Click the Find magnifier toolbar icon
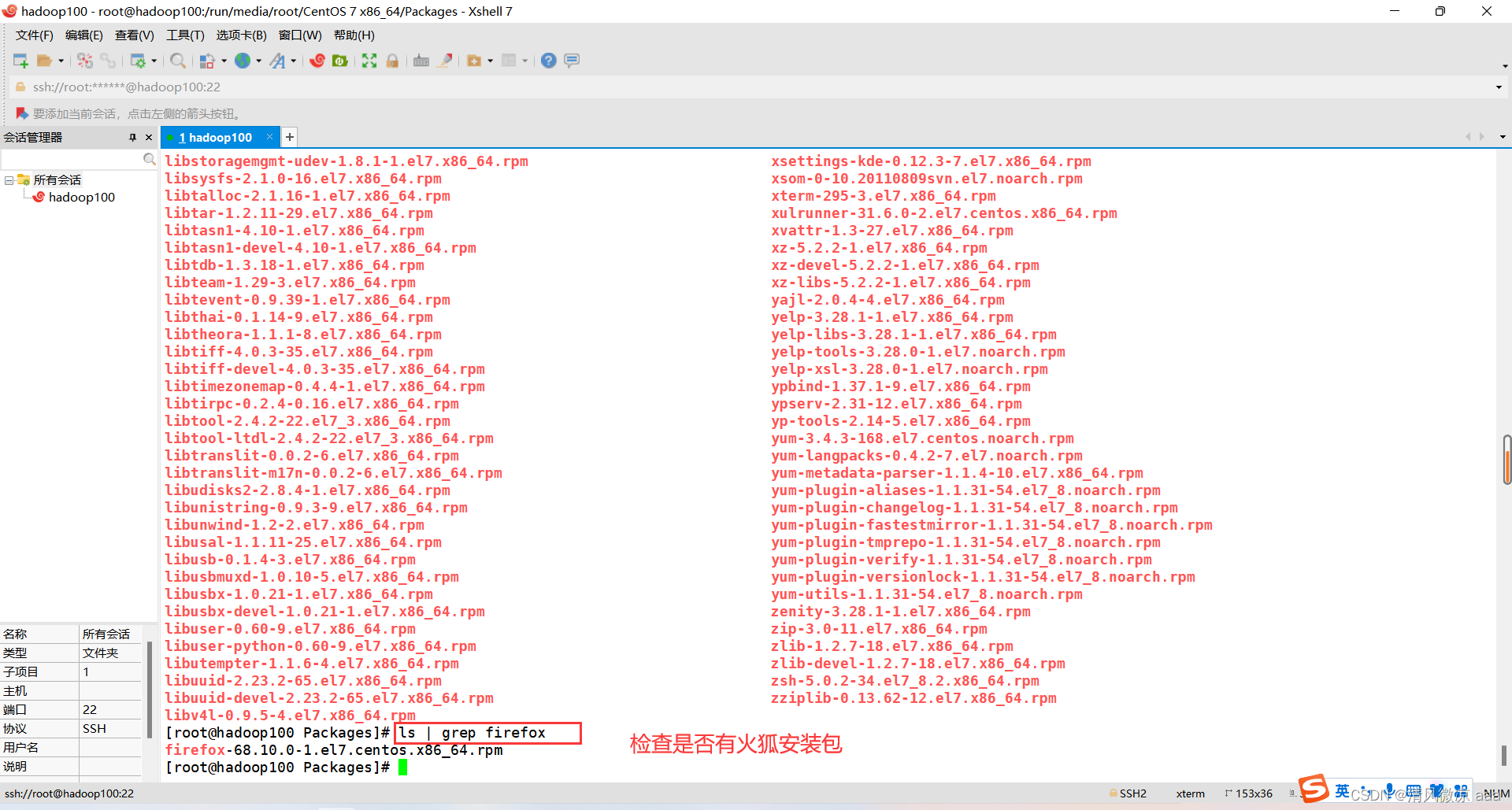The width and height of the screenshot is (1512, 810). (178, 61)
